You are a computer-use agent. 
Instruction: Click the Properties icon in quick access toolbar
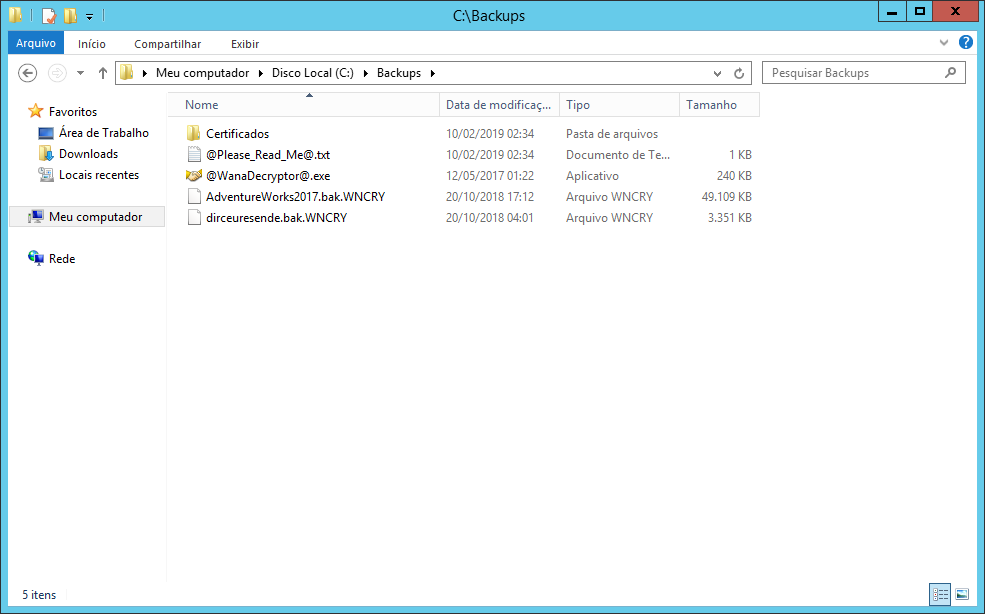tap(48, 16)
